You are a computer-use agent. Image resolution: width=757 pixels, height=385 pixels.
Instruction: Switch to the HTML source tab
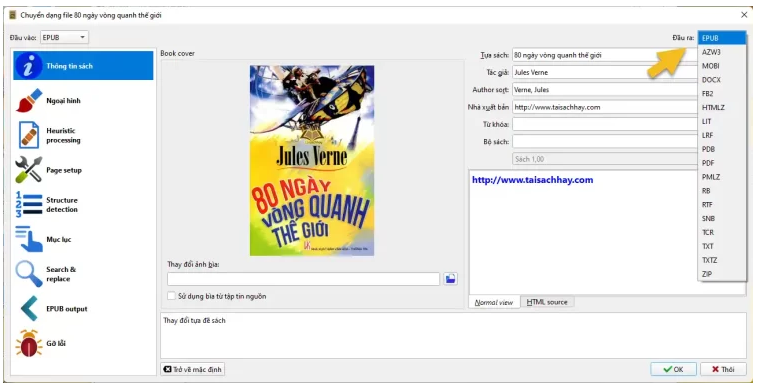547,302
